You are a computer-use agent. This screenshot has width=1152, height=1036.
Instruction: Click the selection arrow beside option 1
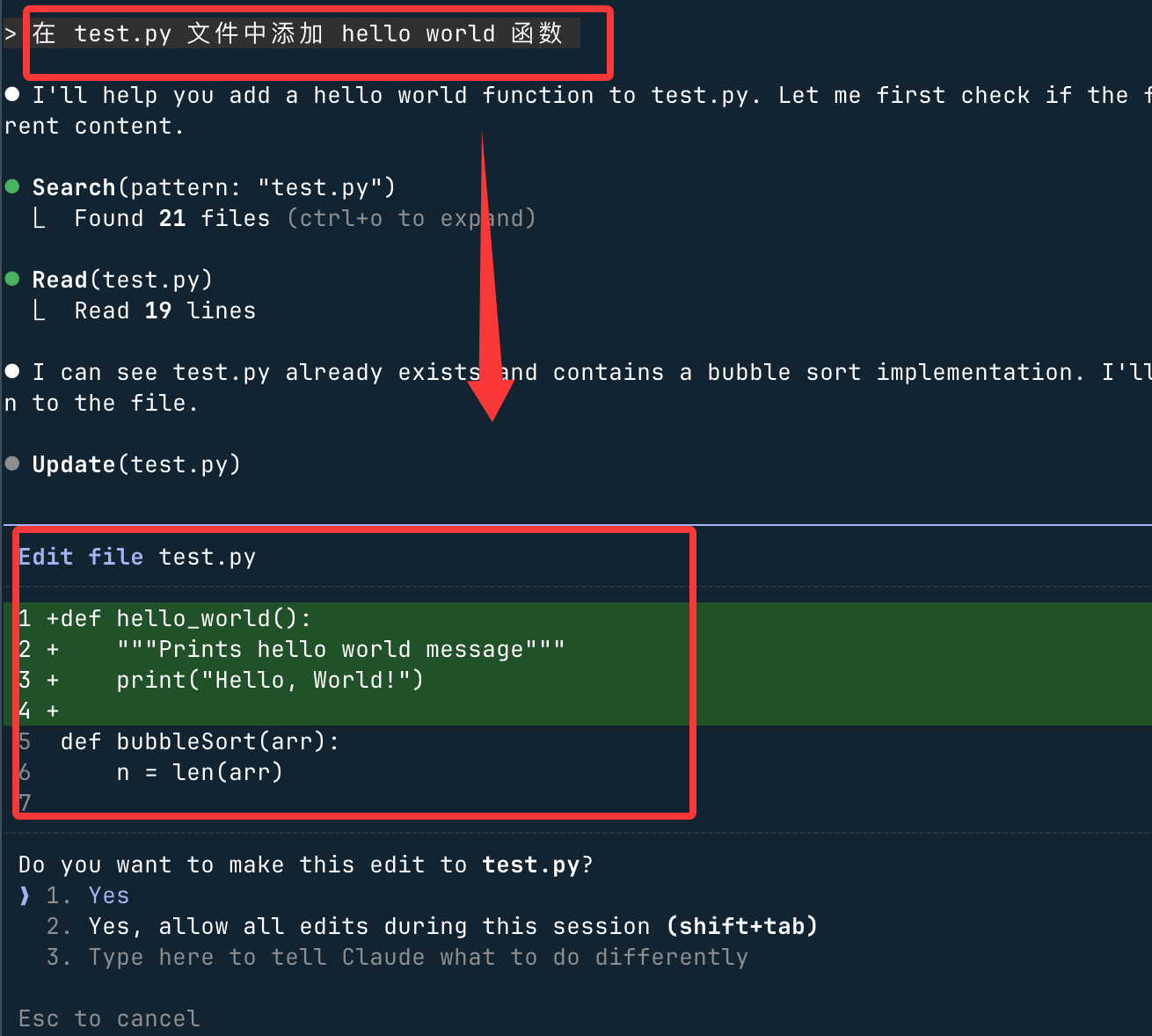coord(25,895)
